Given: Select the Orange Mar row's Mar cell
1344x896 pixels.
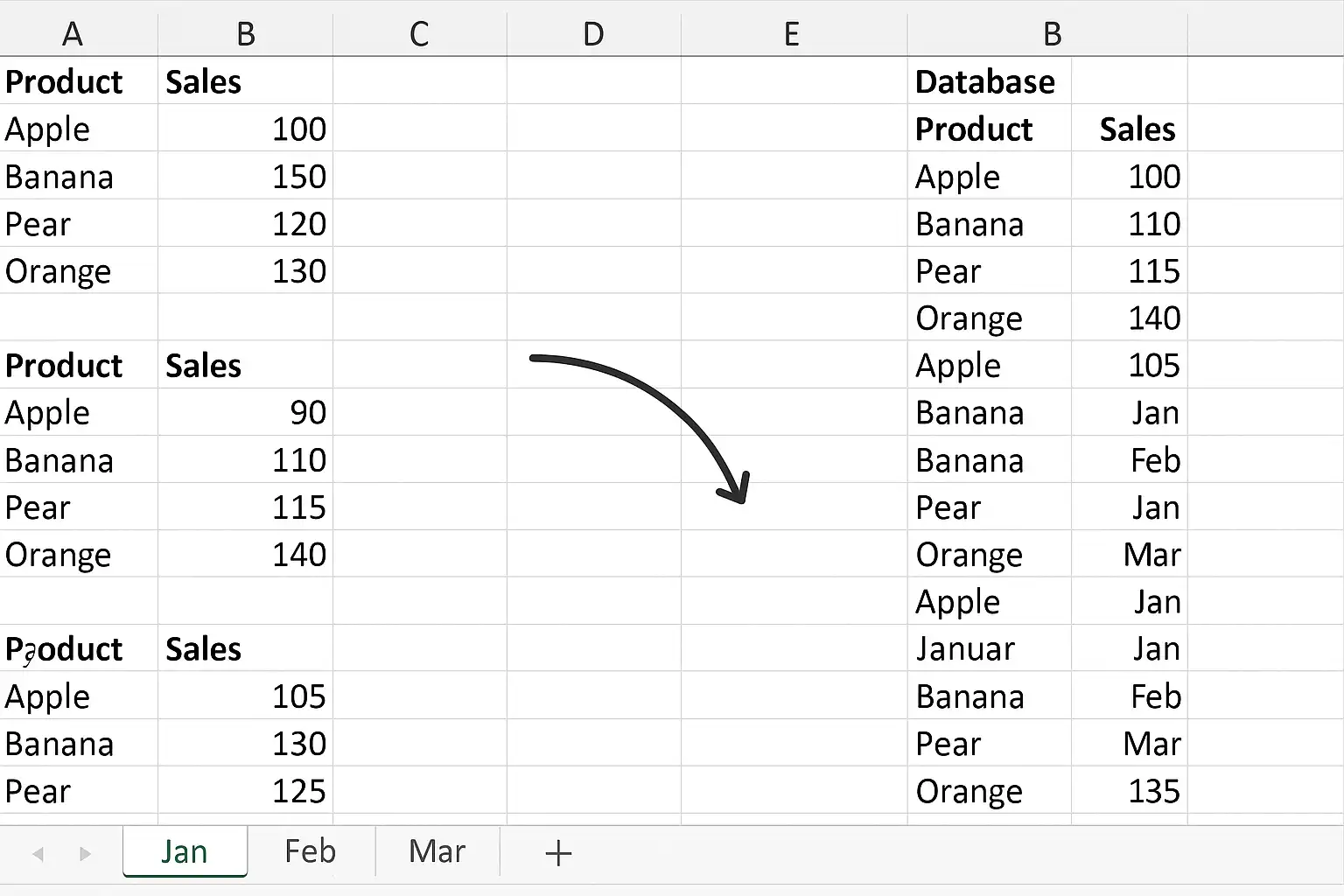Looking at the screenshot, I should coord(1129,554).
